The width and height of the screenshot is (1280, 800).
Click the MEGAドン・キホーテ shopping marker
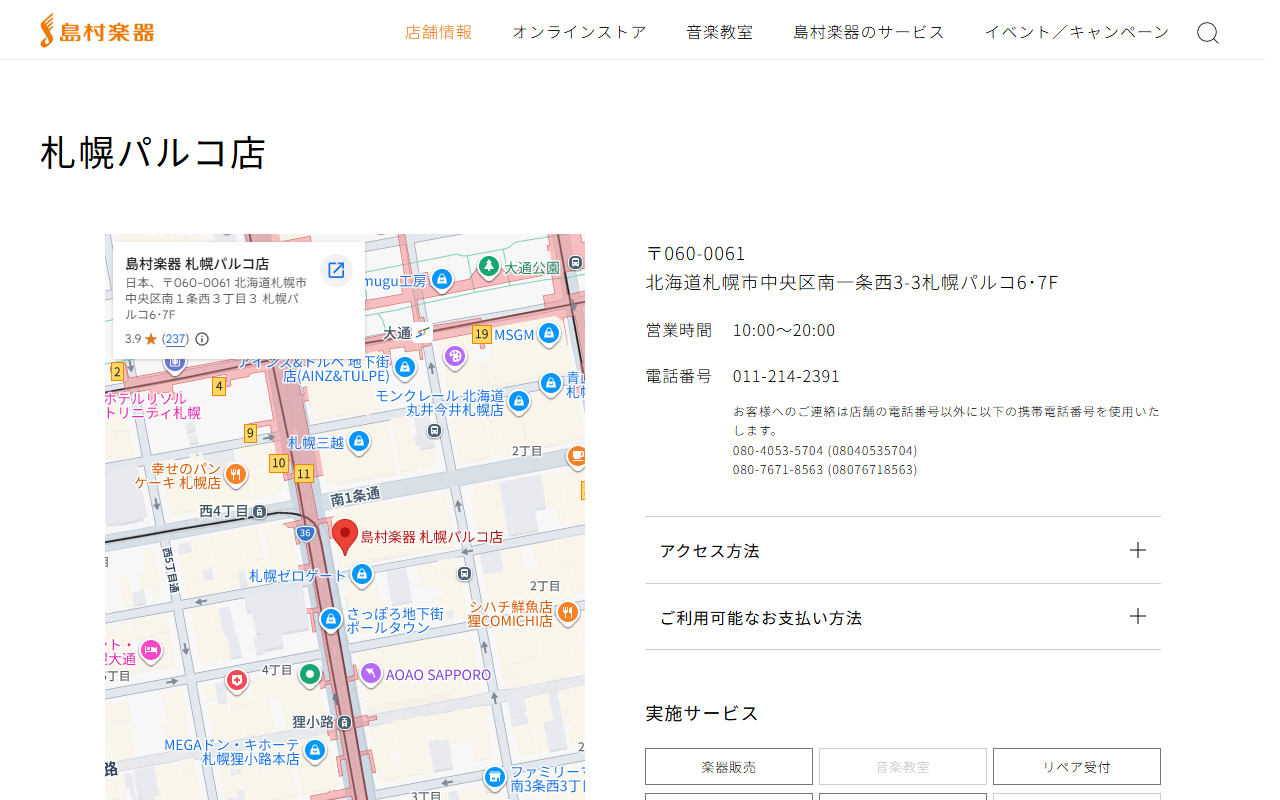coord(315,749)
